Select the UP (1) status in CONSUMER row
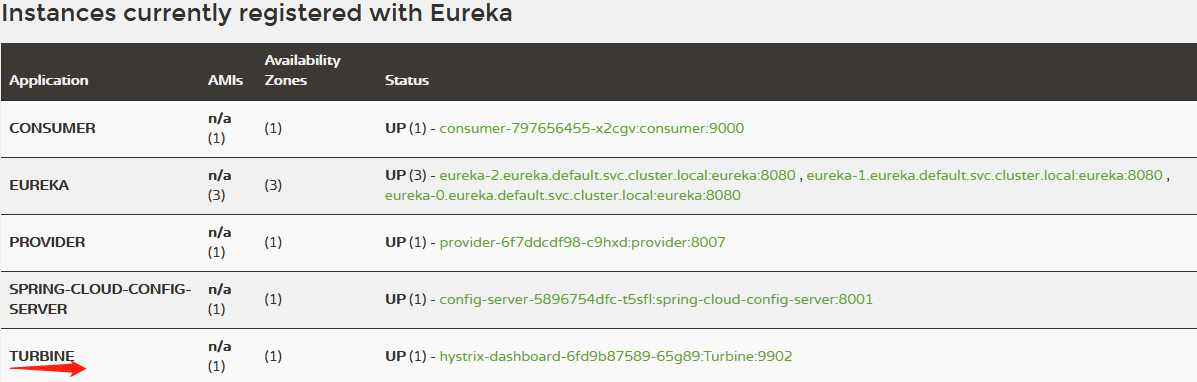 coord(405,128)
